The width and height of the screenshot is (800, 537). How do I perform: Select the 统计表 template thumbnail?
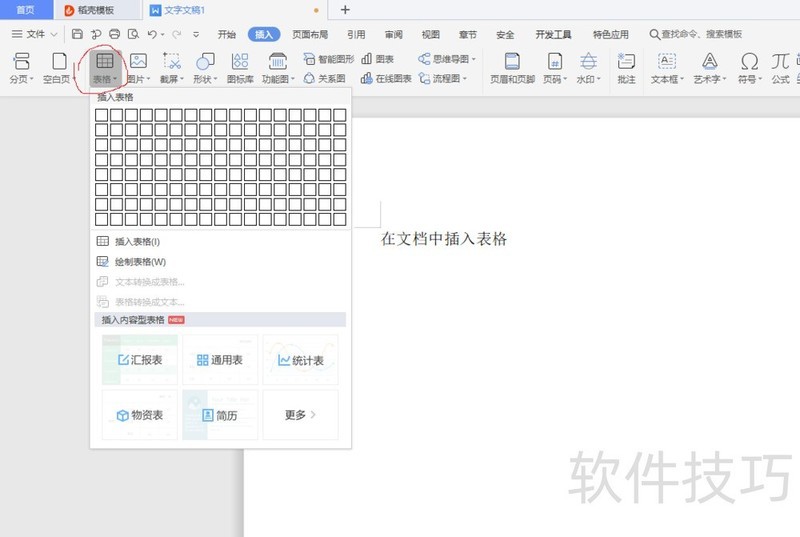pos(301,360)
